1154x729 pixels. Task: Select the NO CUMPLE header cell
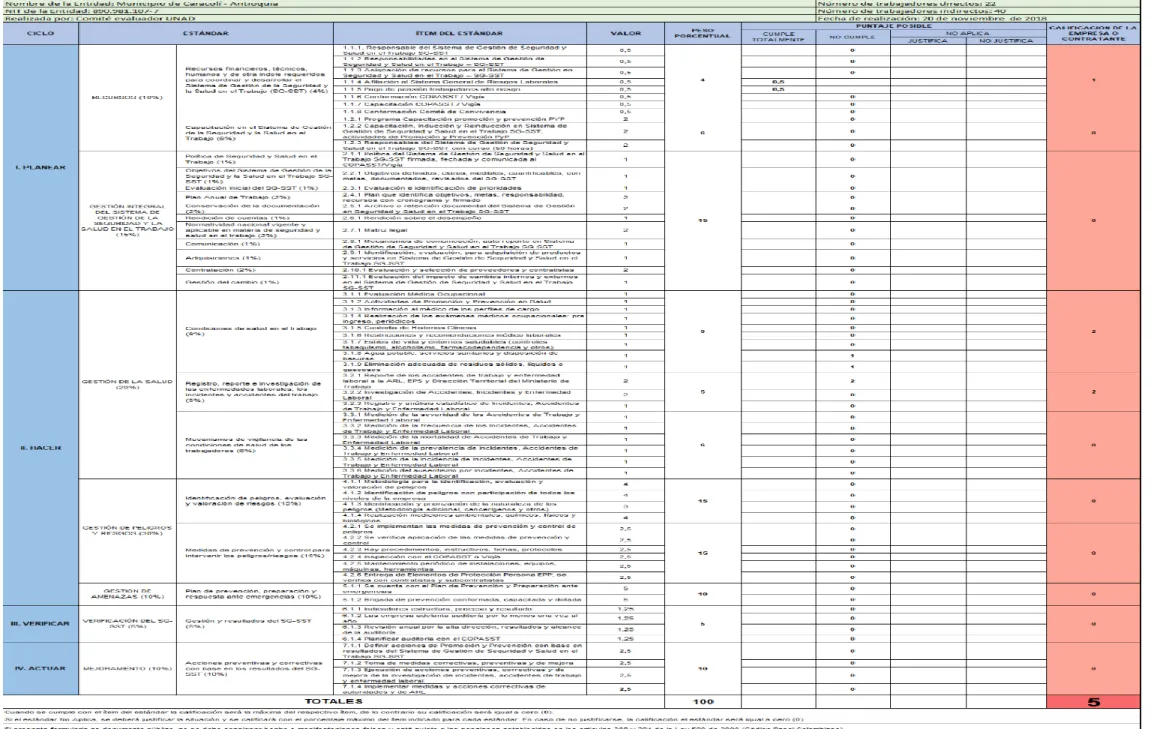852,37
